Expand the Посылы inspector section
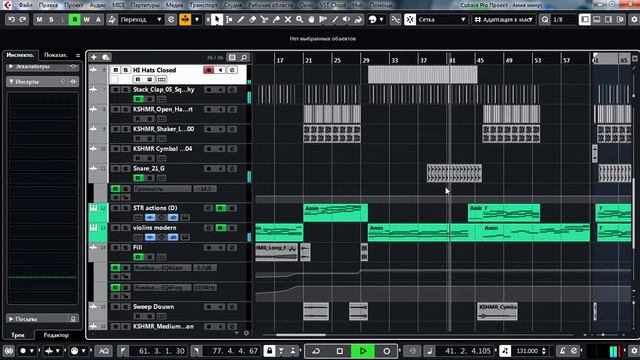Viewport: 640px width, 360px height. 42,319
